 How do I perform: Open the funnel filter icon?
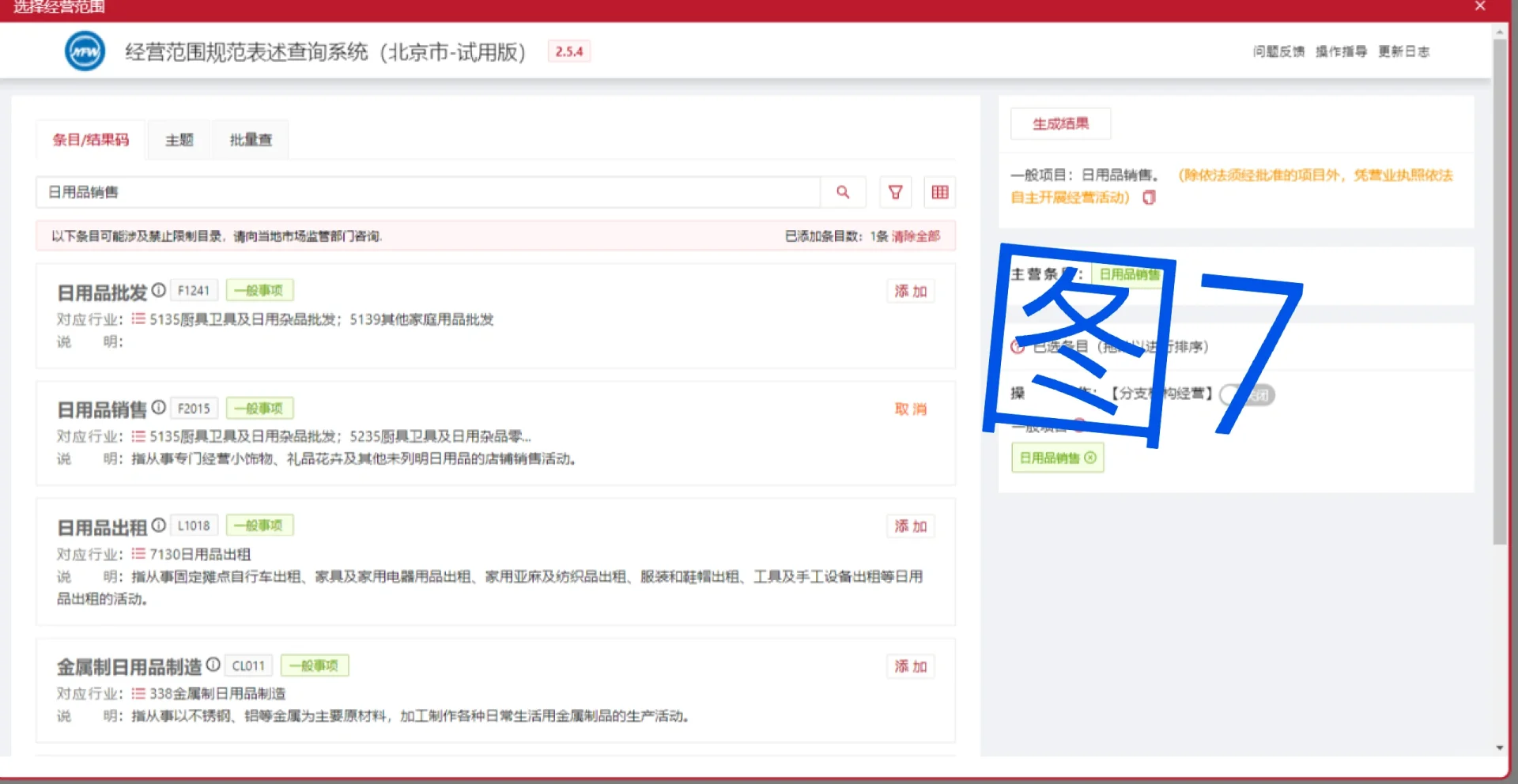click(x=895, y=192)
